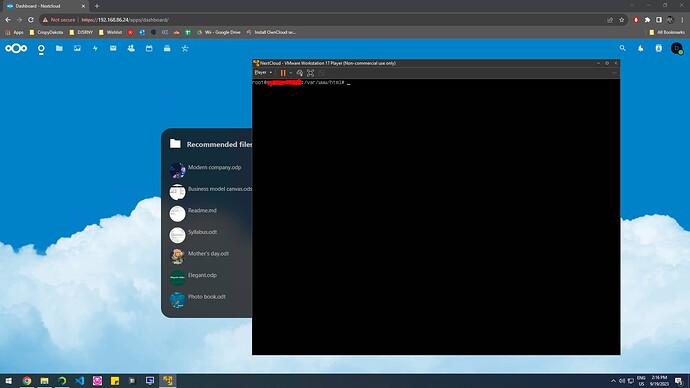Image resolution: width=690 pixels, height=388 pixels.
Task: Go back in the browser
Action: [8, 20]
